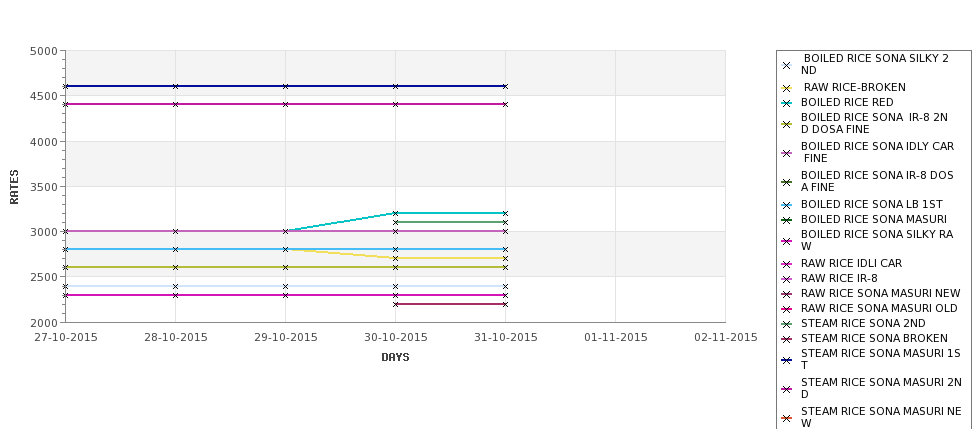Click the 28-10-2015 x-axis date label
The width and height of the screenshot is (975, 429).
[176, 338]
